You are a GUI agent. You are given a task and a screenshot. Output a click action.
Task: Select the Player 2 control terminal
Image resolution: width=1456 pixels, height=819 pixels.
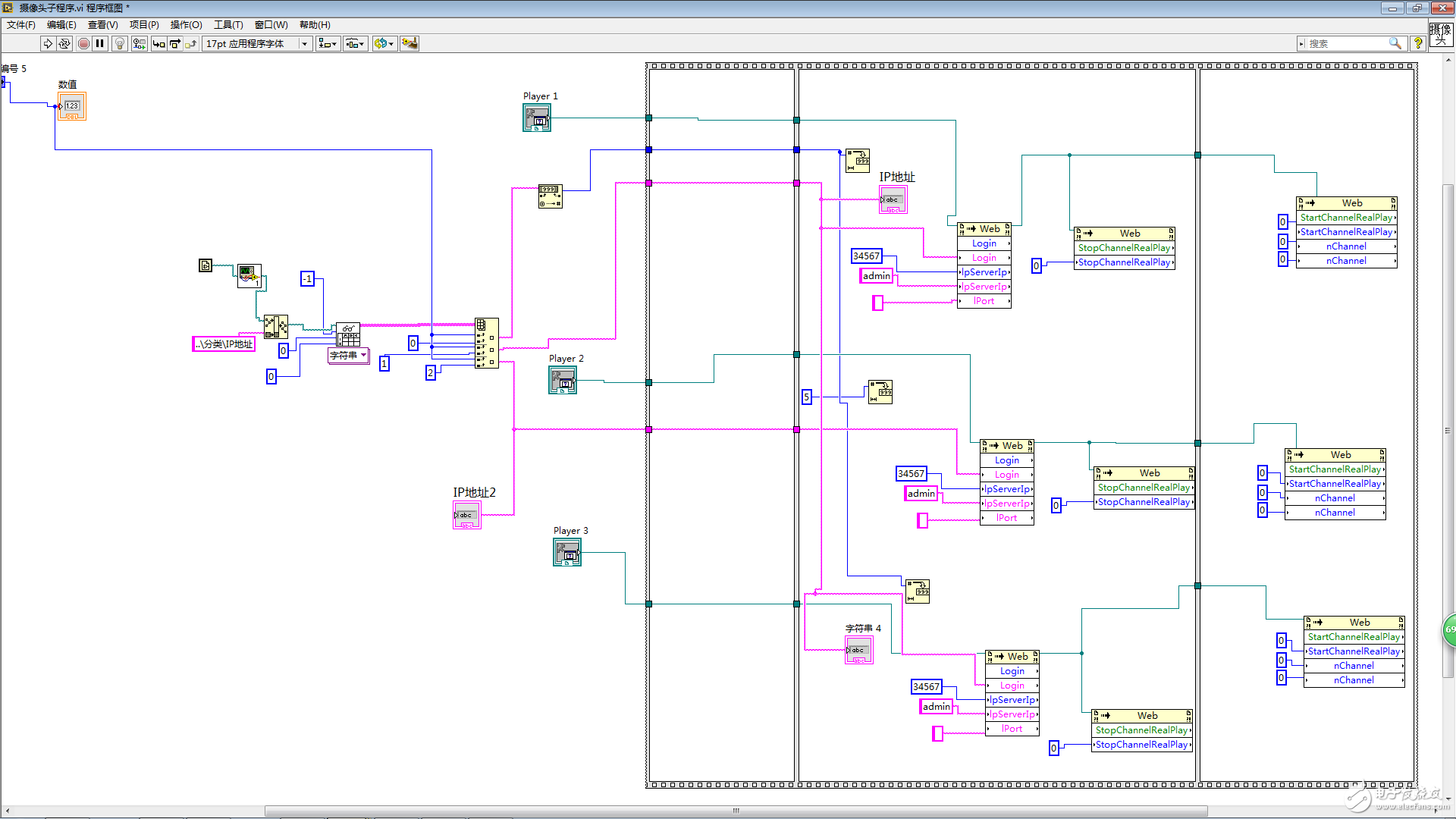click(563, 380)
